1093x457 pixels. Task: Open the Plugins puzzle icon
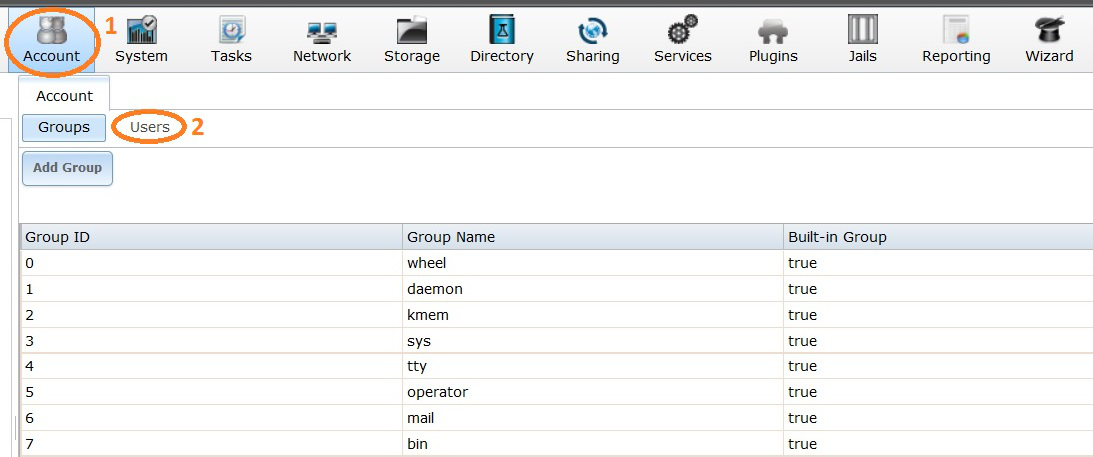point(773,30)
